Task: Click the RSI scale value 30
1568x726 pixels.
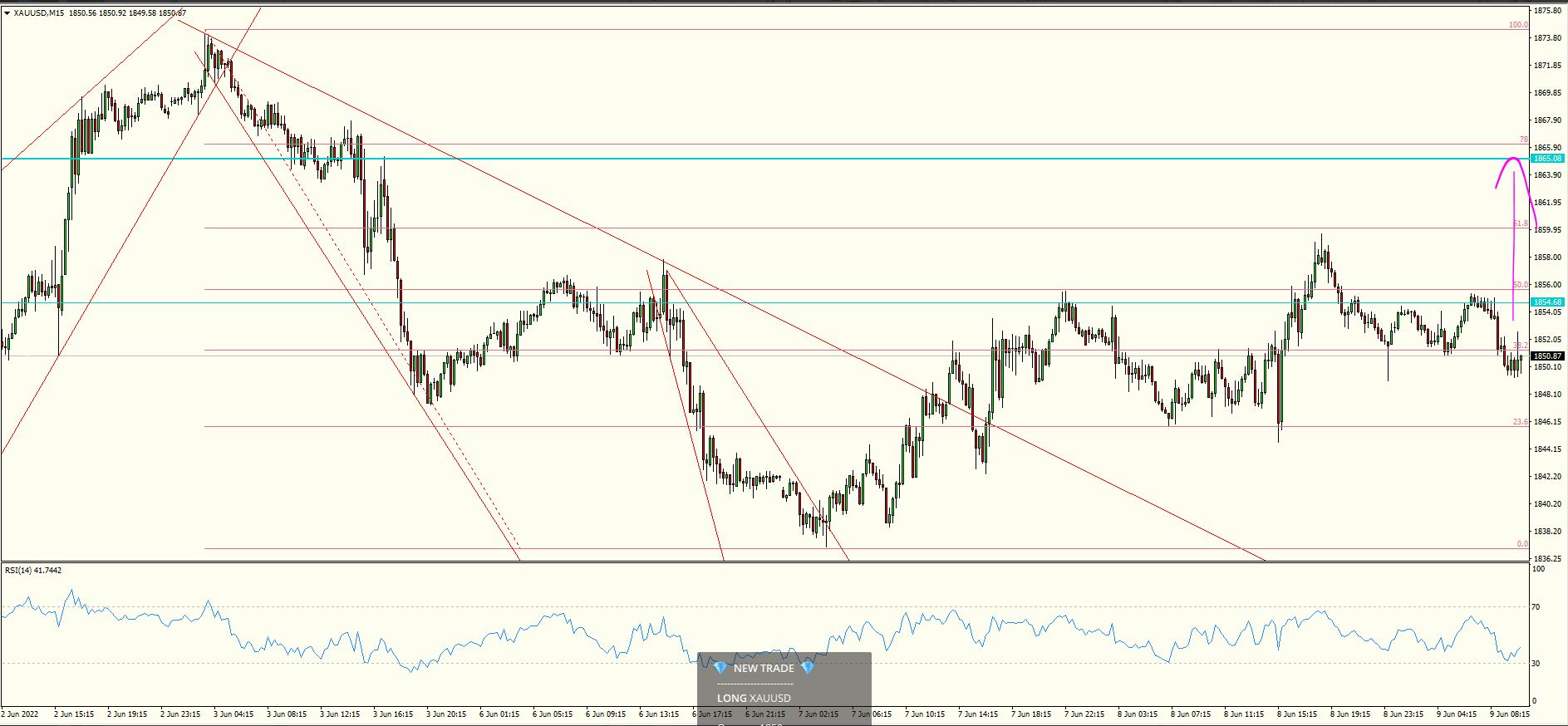Action: 1536,663
